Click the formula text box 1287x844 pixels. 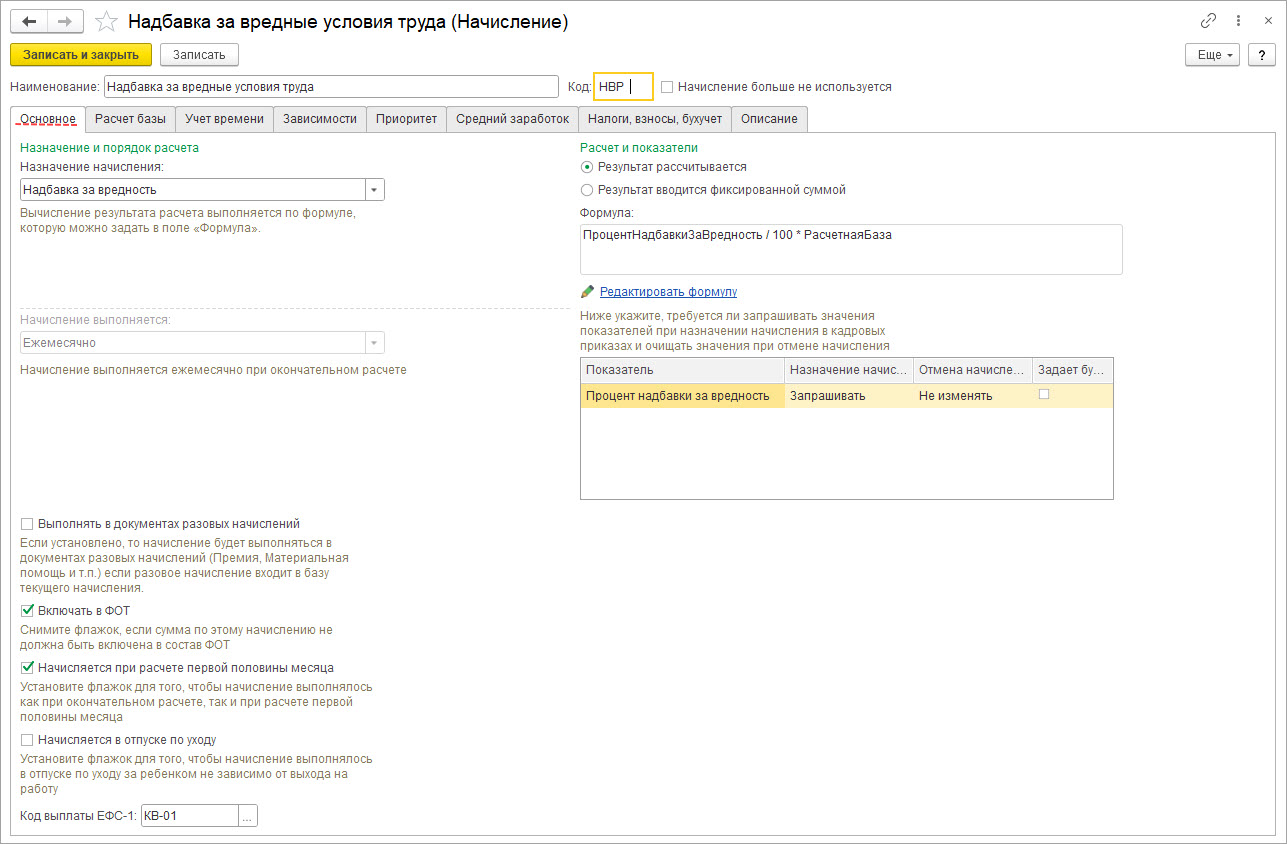coord(851,249)
